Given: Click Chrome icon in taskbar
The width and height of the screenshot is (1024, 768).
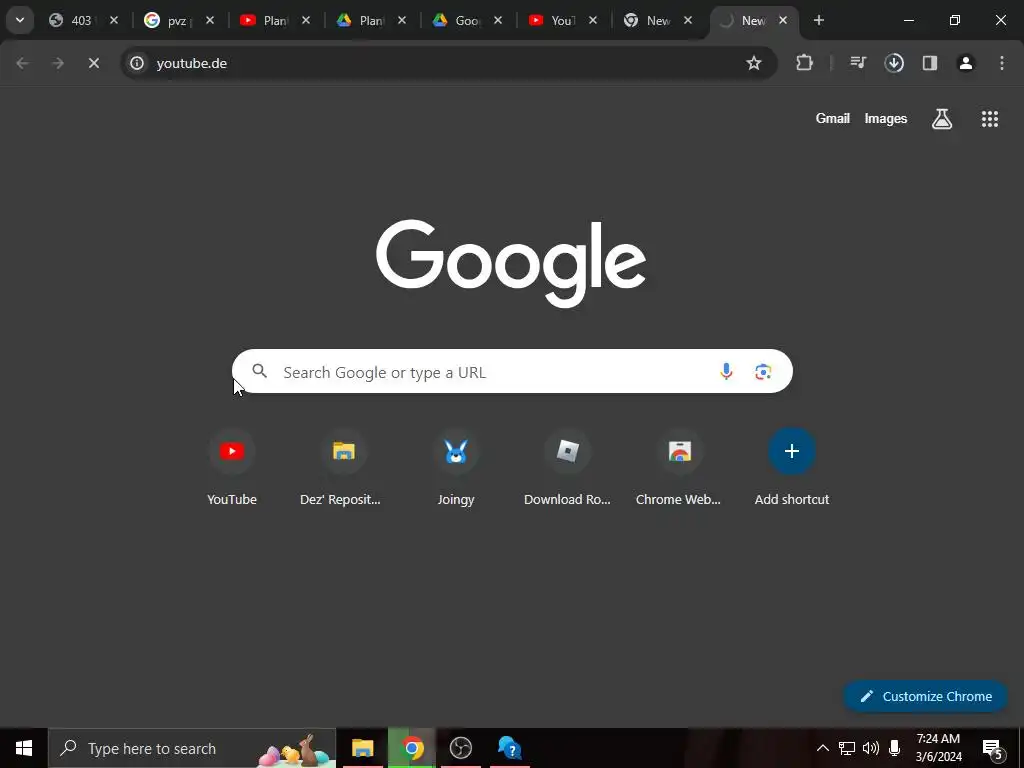Looking at the screenshot, I should coord(411,748).
